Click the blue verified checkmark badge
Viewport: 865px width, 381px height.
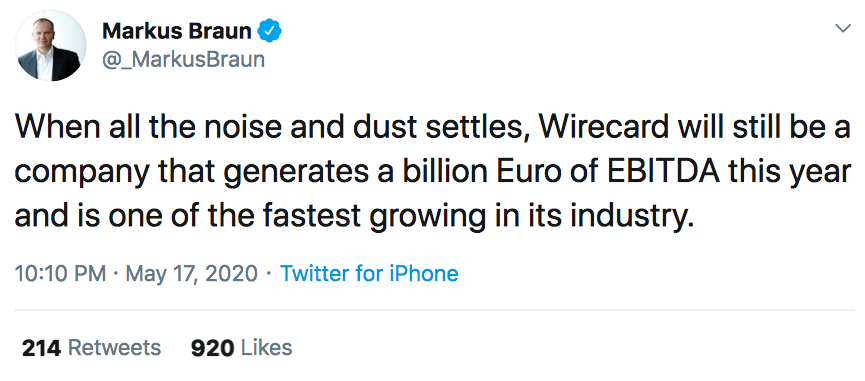click(270, 31)
